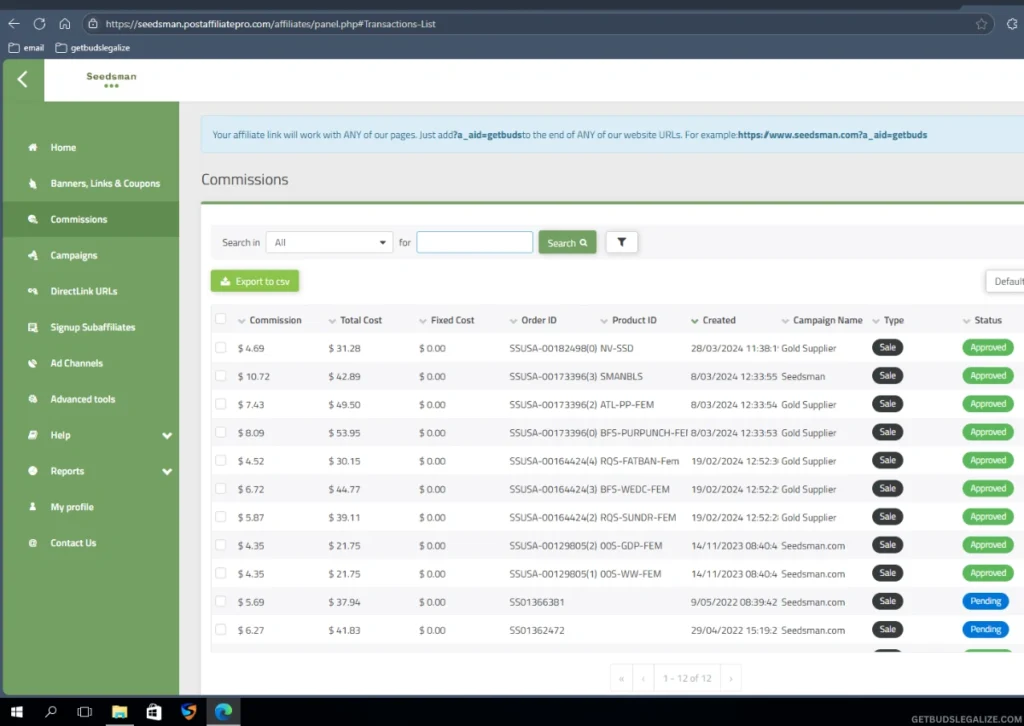1024x726 pixels.
Task: Open Commissions in the sidebar menu
Action: (91, 219)
